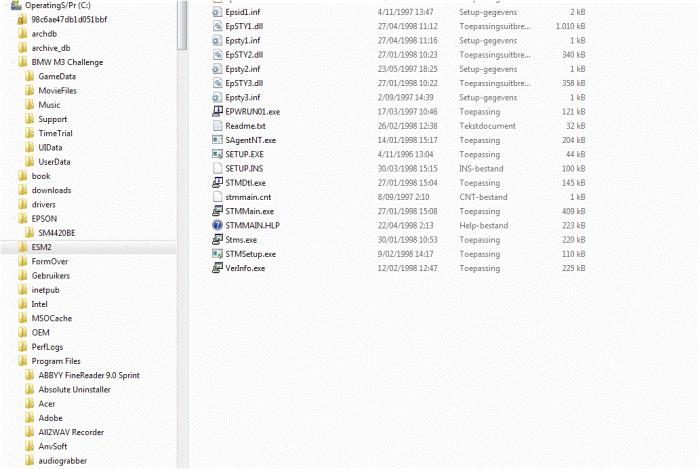The image size is (700, 469).
Task: Click the CNT-bestand type of stmmain.cnt
Action: (483, 197)
